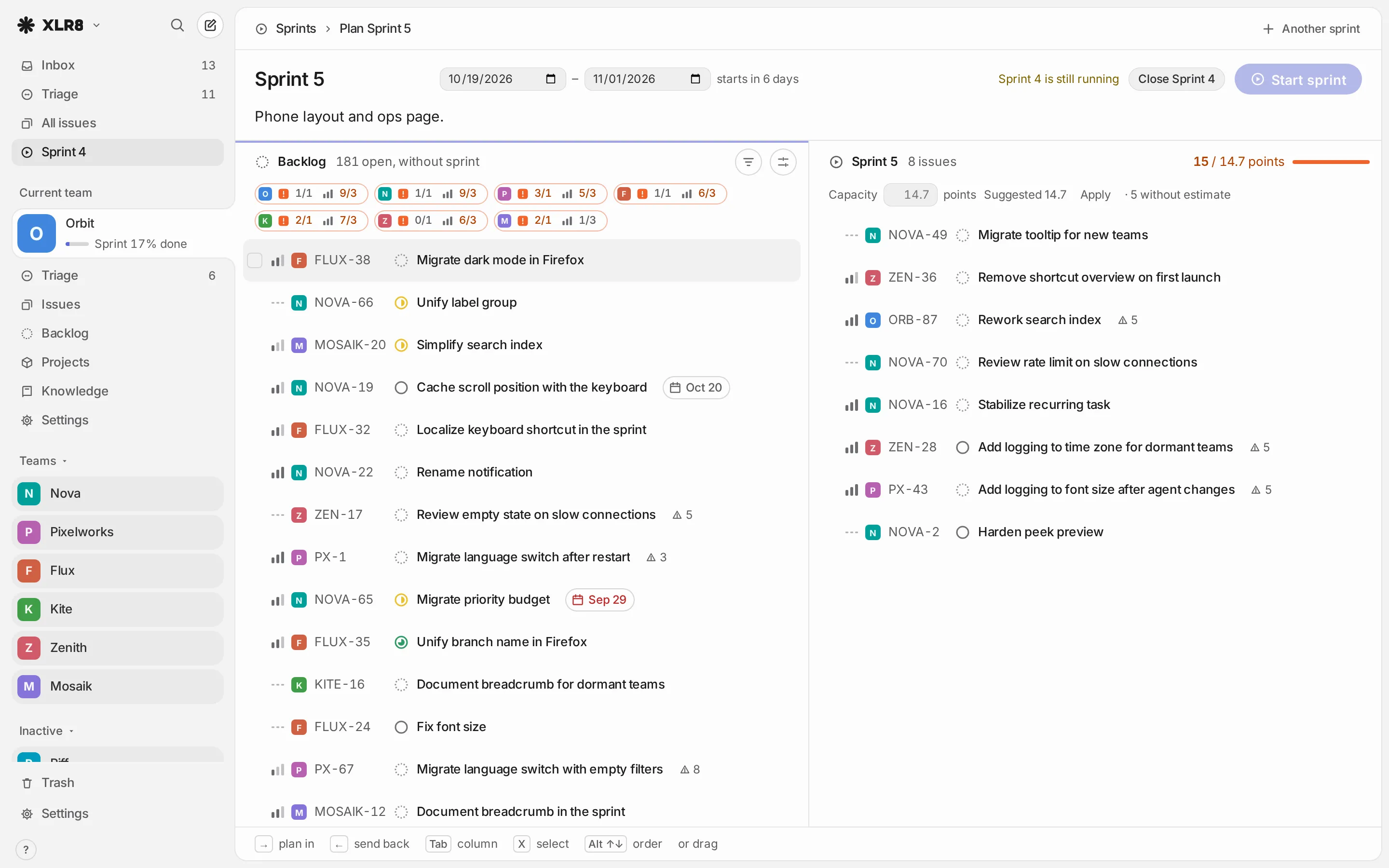Screen dimensions: 1389x868
Task: Select Sprint 4 in sidebar
Action: pos(118,152)
